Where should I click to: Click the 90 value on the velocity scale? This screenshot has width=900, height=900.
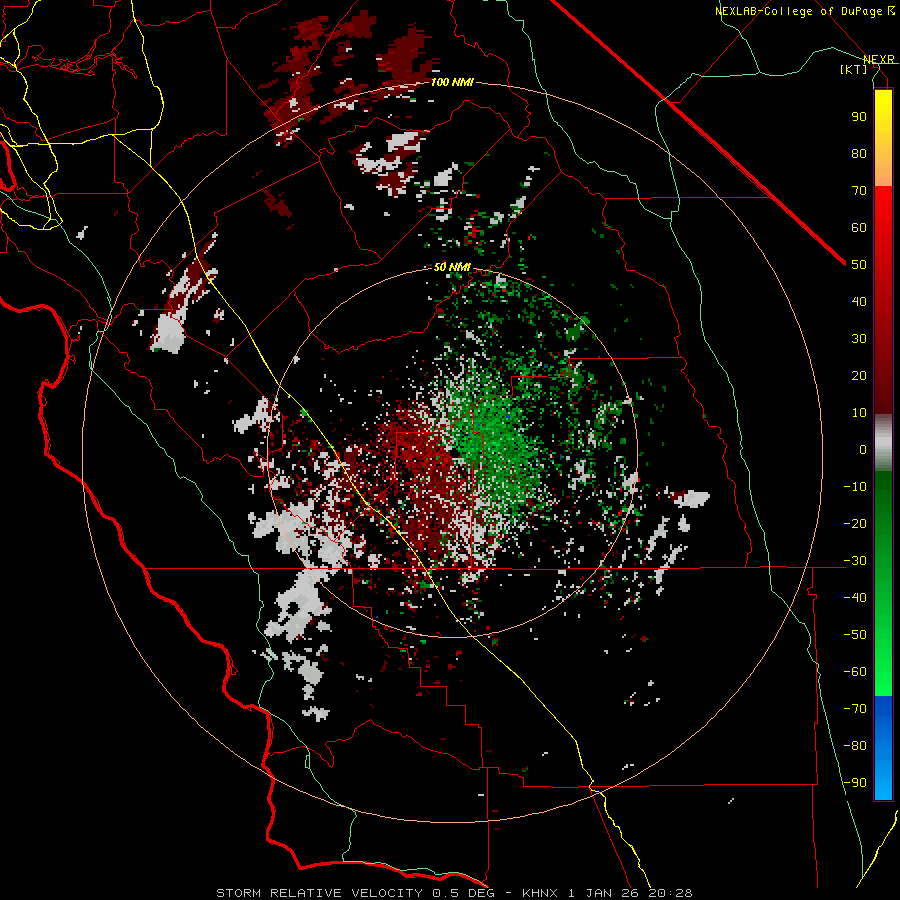click(859, 117)
